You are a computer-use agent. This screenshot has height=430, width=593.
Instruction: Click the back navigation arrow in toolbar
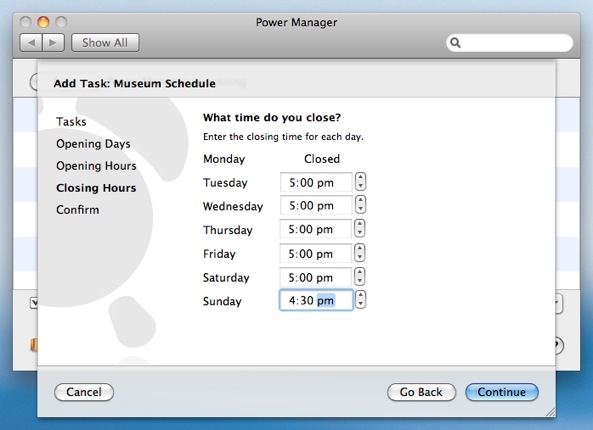point(31,43)
